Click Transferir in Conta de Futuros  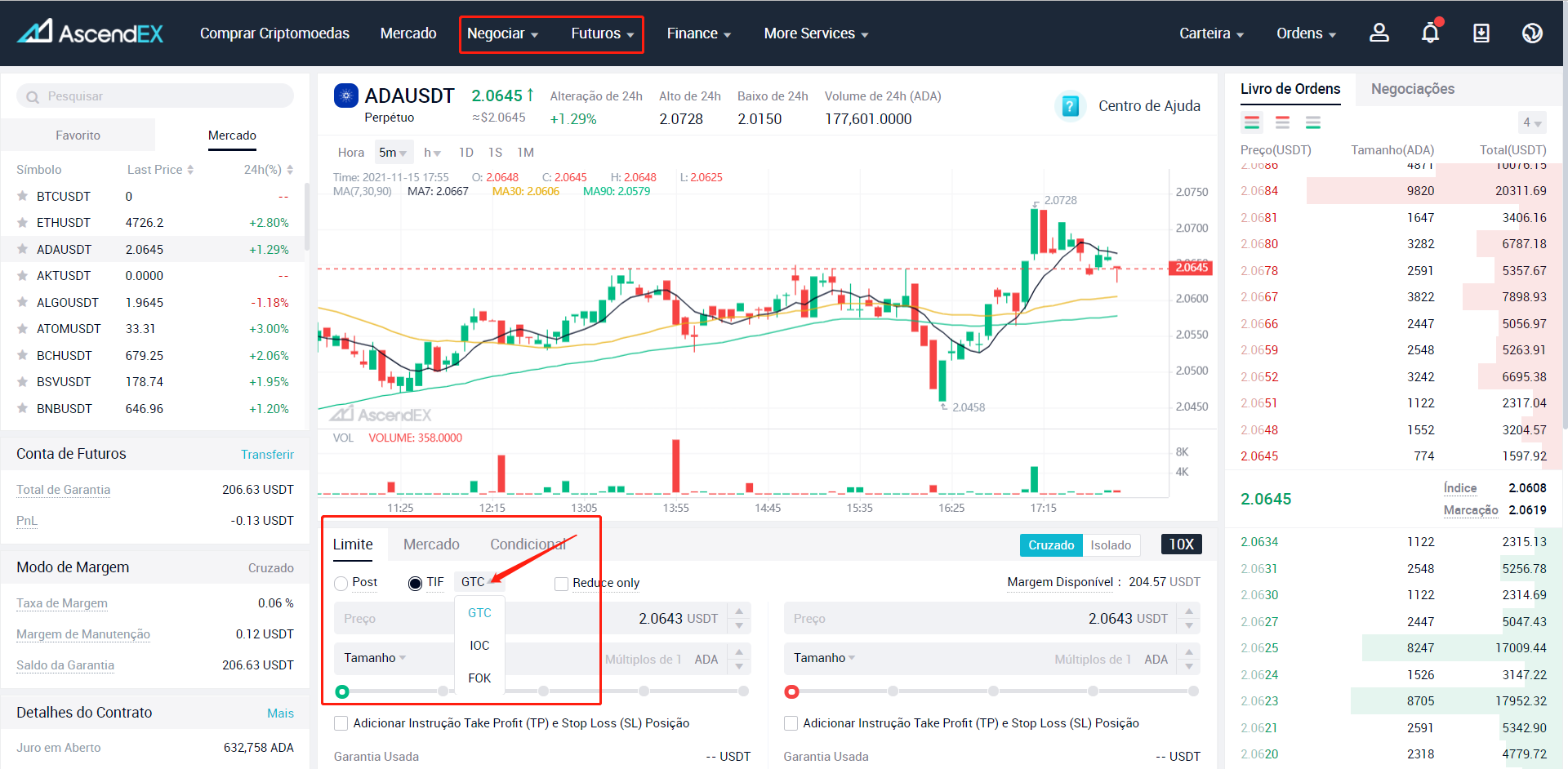point(267,455)
